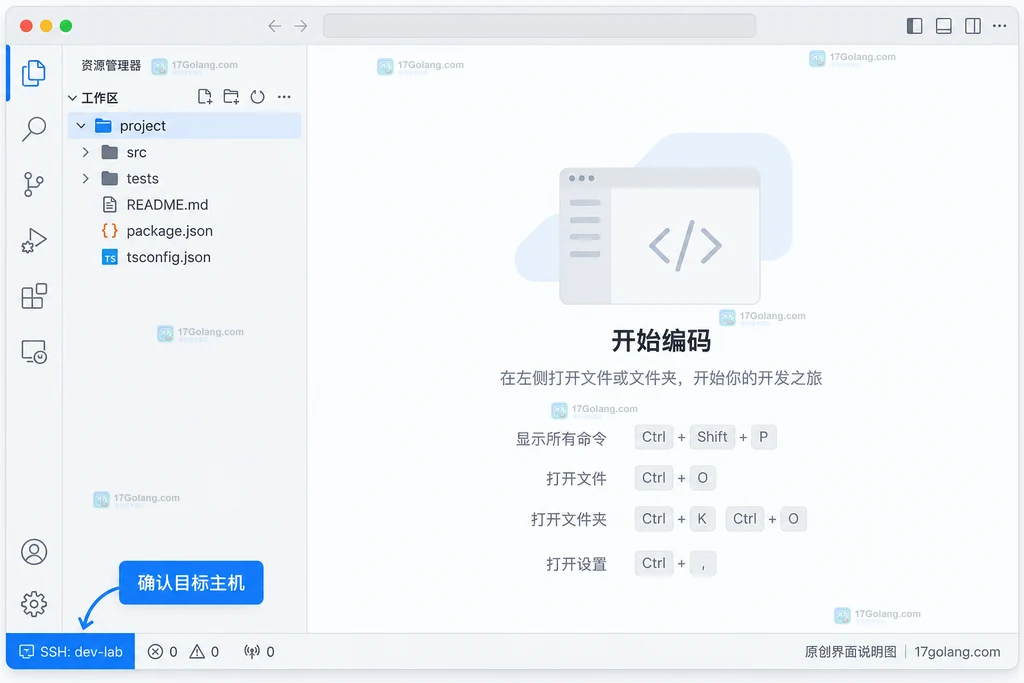This screenshot has width=1024, height=683.
Task: Refresh the workspace explorer
Action: (x=257, y=97)
